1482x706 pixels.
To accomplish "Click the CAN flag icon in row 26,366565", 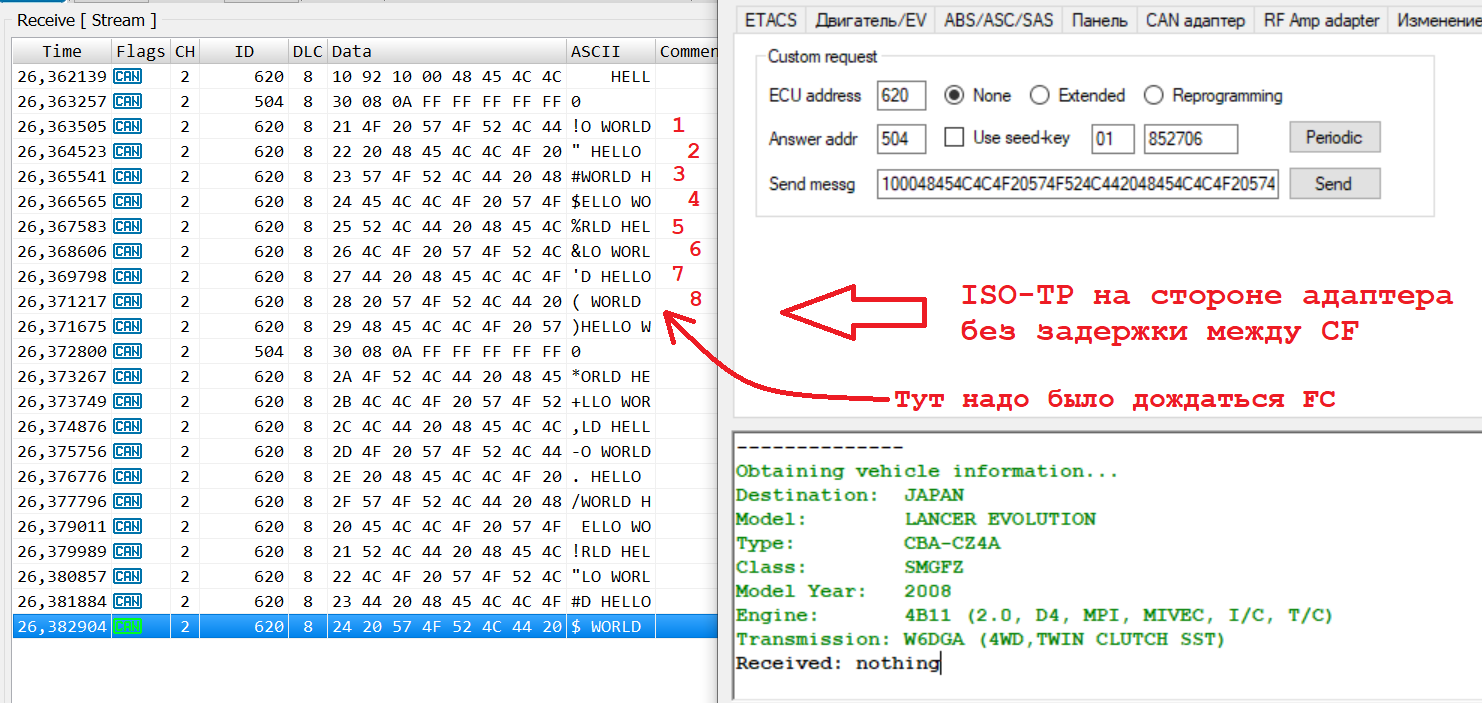I will tap(128, 201).
